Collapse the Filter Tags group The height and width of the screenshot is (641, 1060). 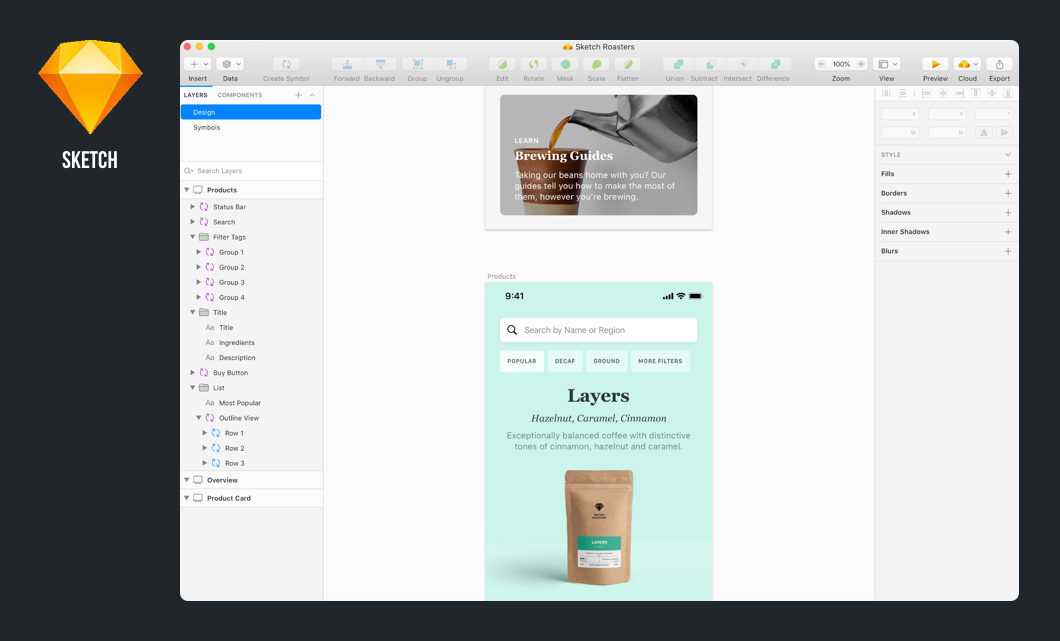[193, 237]
